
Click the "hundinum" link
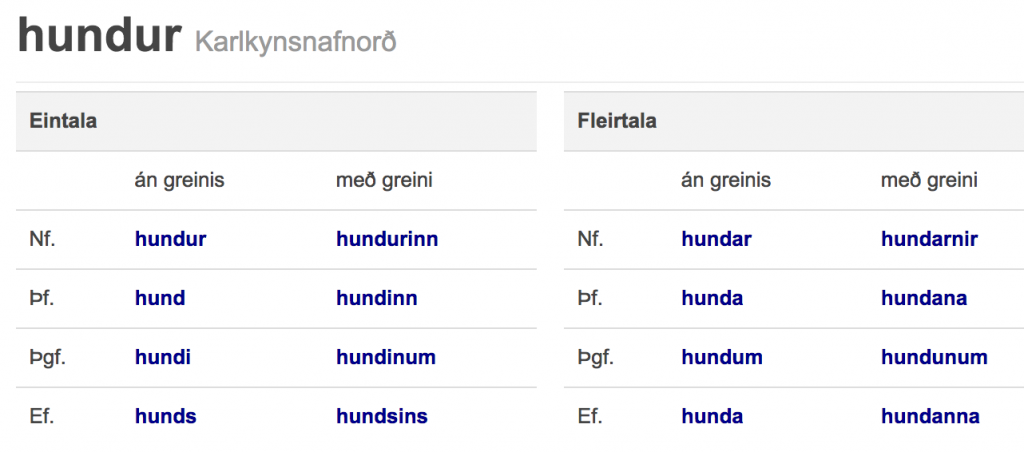(386, 358)
